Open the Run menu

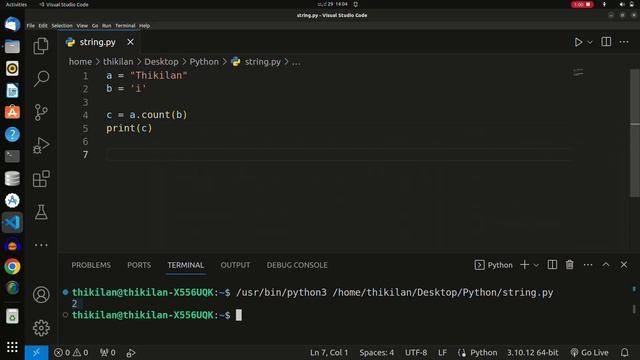click(x=107, y=26)
